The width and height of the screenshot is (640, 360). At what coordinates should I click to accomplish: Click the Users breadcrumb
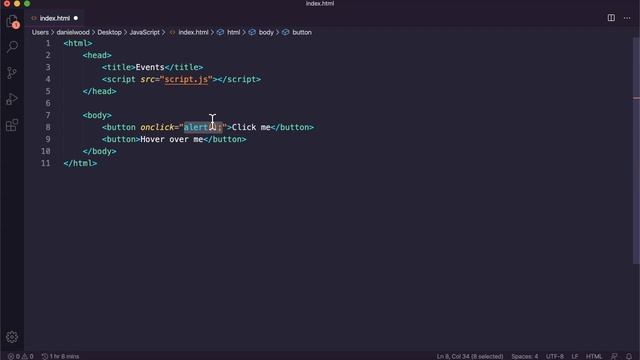coord(40,32)
